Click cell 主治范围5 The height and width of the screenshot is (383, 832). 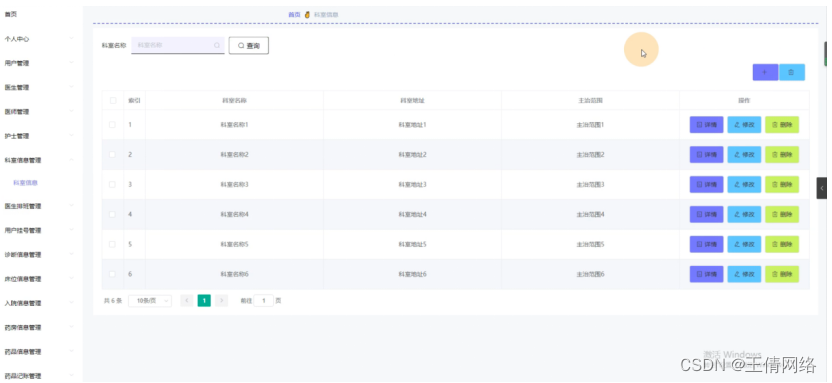click(x=591, y=245)
